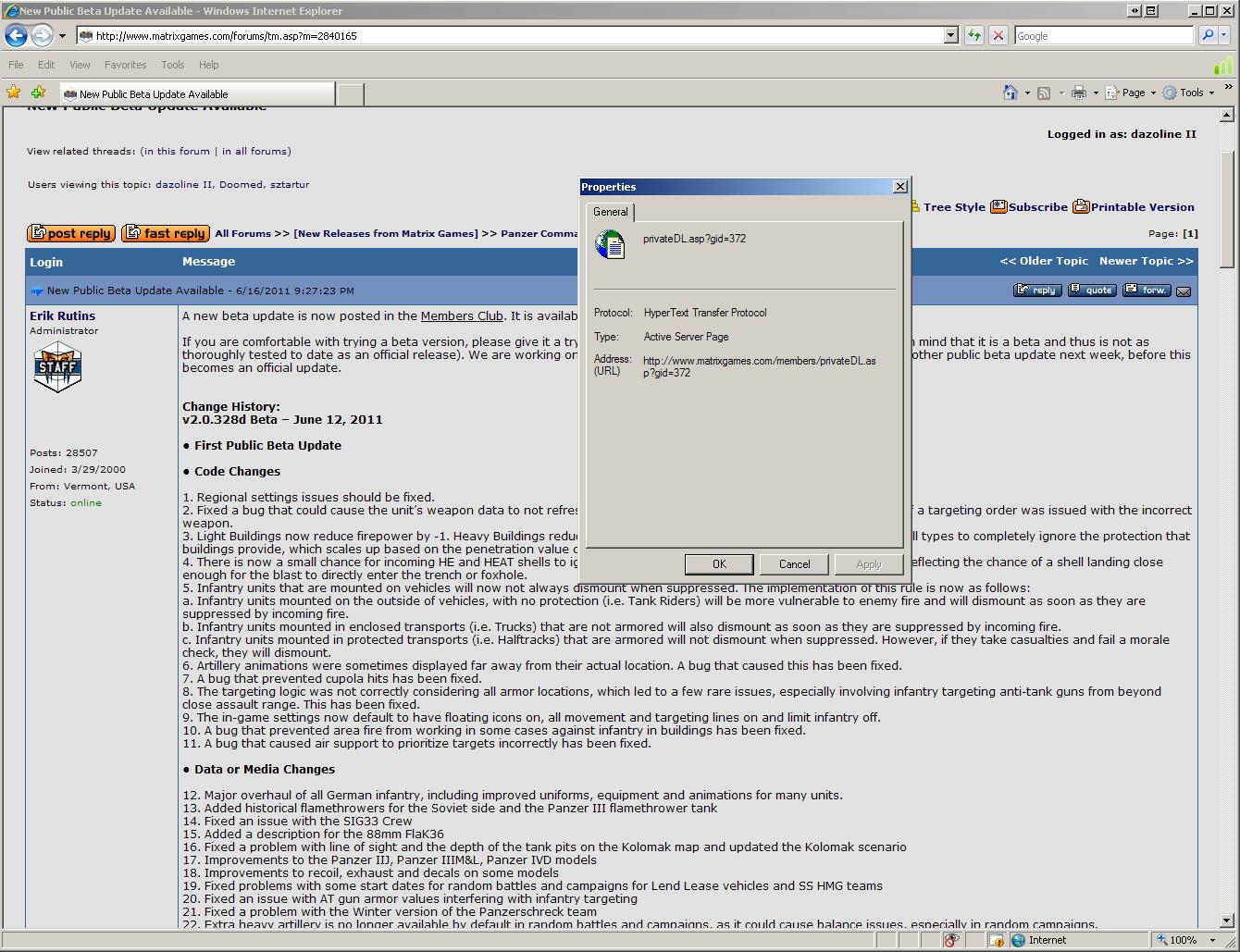Viewport: 1240px width, 952px height.
Task: Open the File menu
Action: [16, 65]
